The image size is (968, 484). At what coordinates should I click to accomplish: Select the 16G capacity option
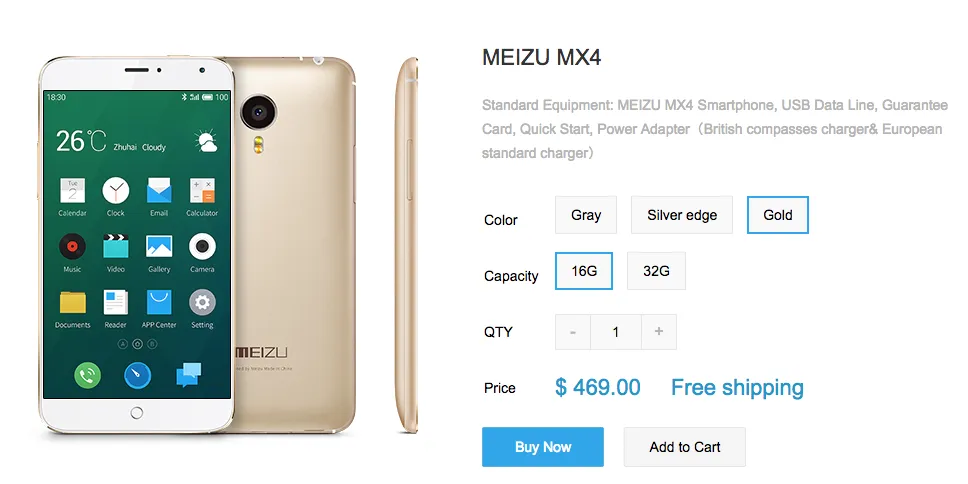584,270
